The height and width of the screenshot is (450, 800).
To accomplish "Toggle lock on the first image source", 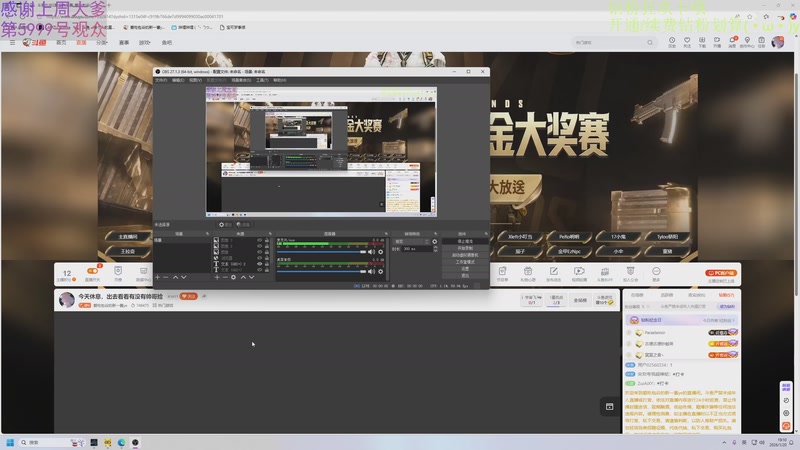I will [x=267, y=240].
